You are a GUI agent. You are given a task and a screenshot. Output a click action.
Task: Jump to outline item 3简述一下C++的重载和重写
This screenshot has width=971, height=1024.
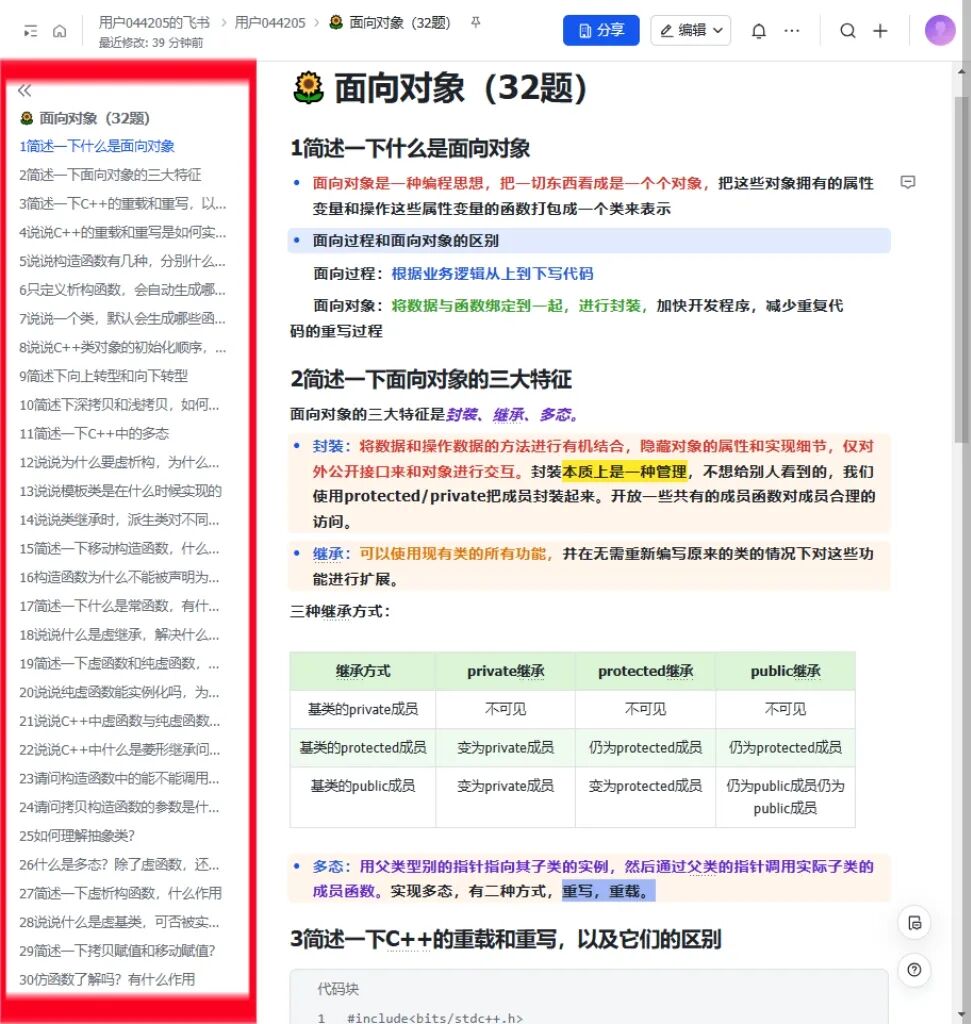click(x=123, y=204)
